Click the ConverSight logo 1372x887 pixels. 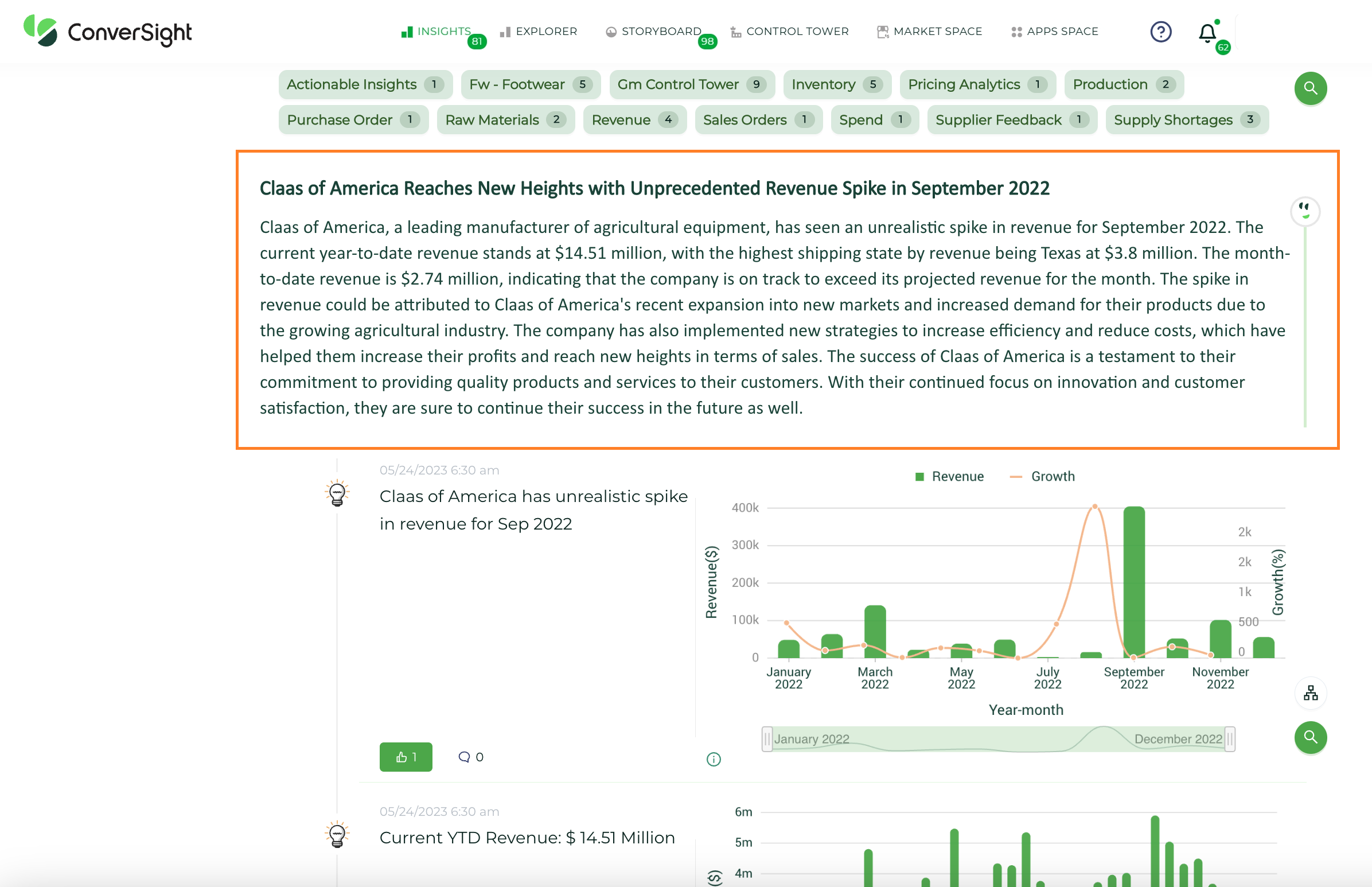coord(108,32)
